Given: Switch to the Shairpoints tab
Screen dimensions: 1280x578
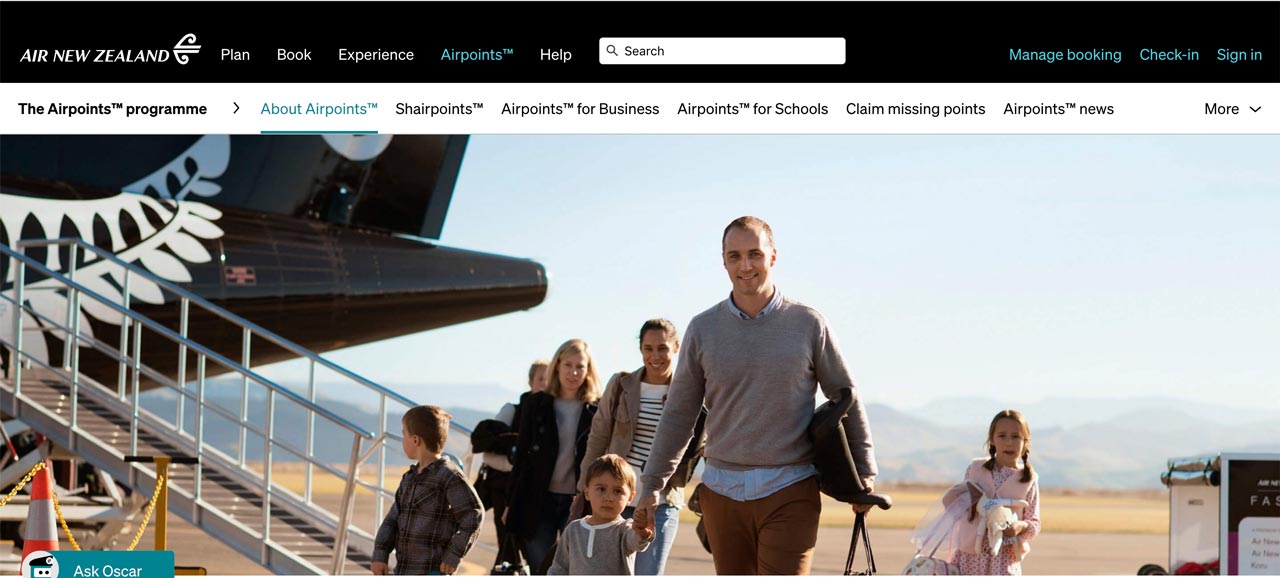Looking at the screenshot, I should coord(439,109).
